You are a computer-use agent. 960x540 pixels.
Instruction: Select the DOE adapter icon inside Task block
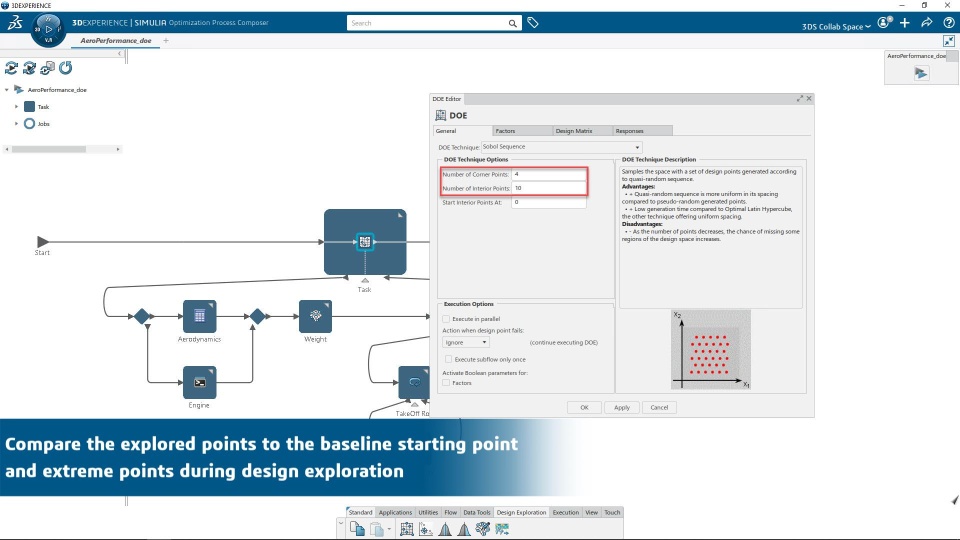click(x=365, y=242)
